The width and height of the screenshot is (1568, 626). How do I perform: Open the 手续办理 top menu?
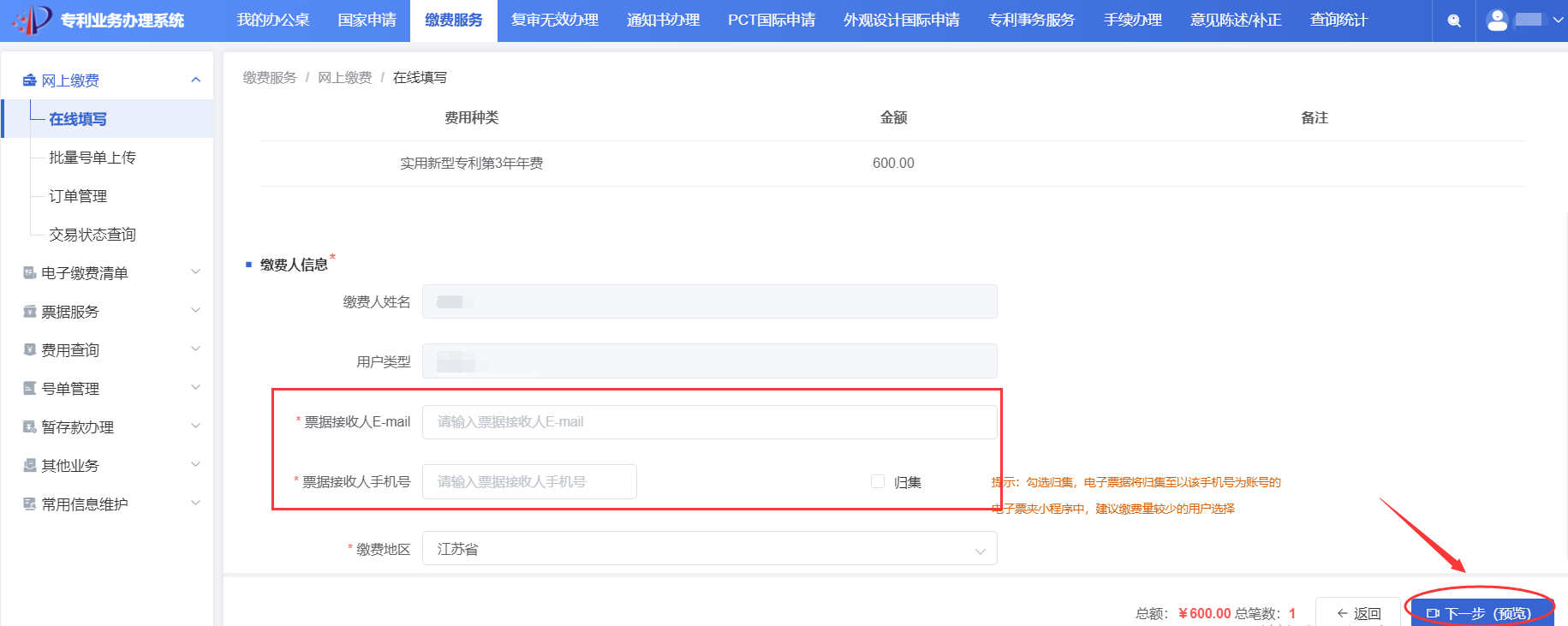click(1133, 20)
